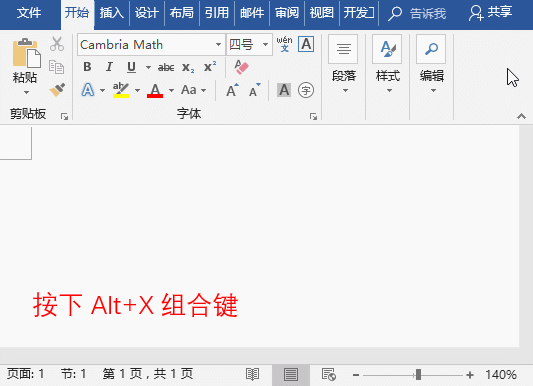Click the Clear All Formatting eraser icon
The height and width of the screenshot is (386, 533).
[x=241, y=67]
